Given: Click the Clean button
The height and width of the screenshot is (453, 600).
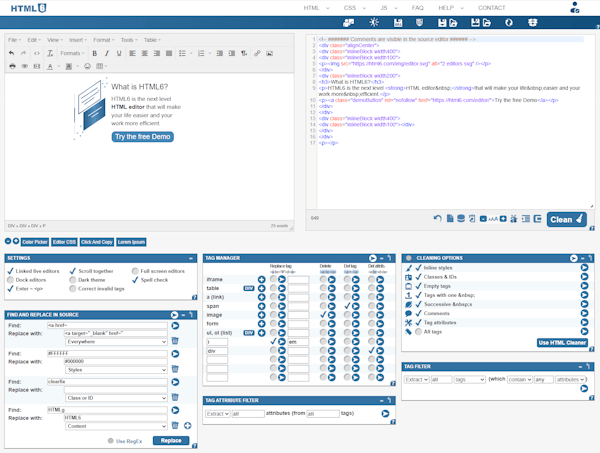Looking at the screenshot, I should pyautogui.click(x=566, y=220).
